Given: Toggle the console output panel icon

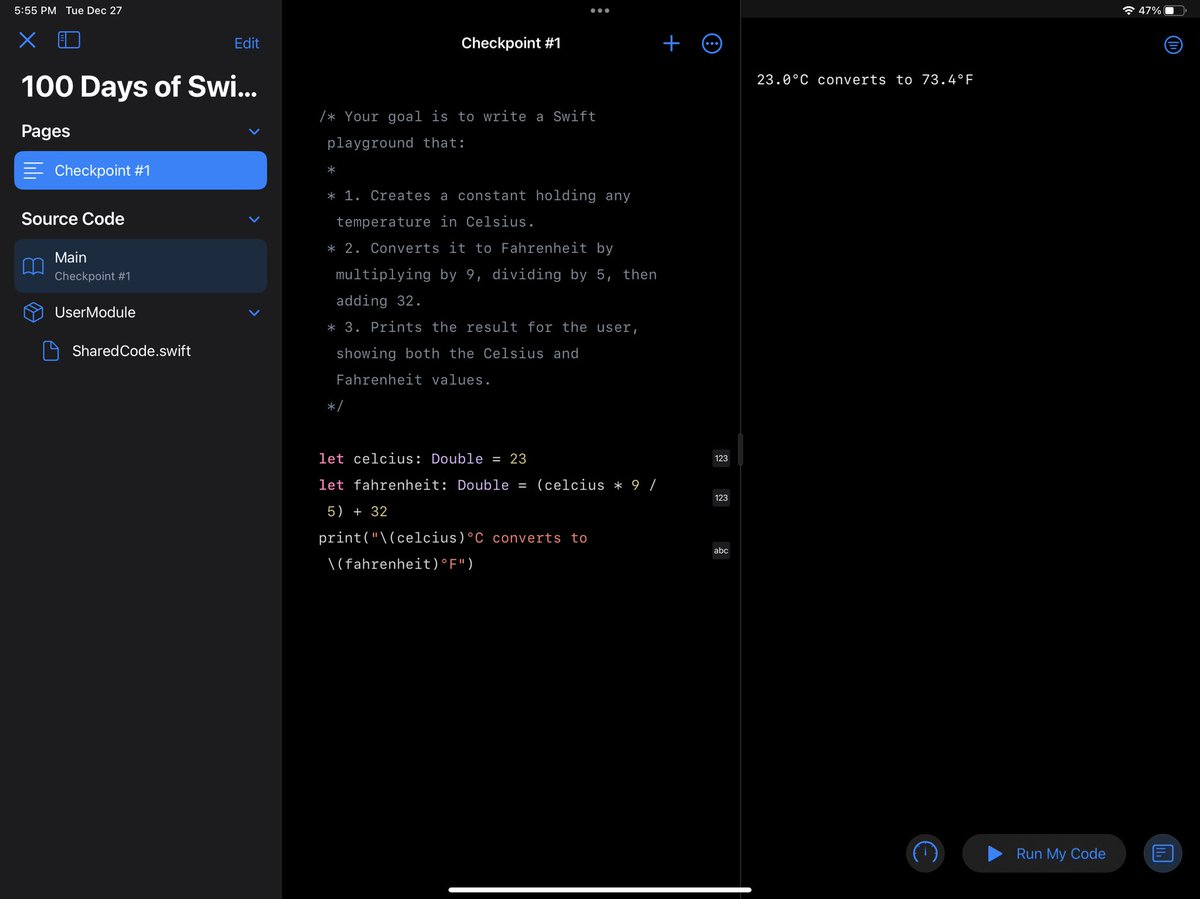Looking at the screenshot, I should coord(1162,853).
